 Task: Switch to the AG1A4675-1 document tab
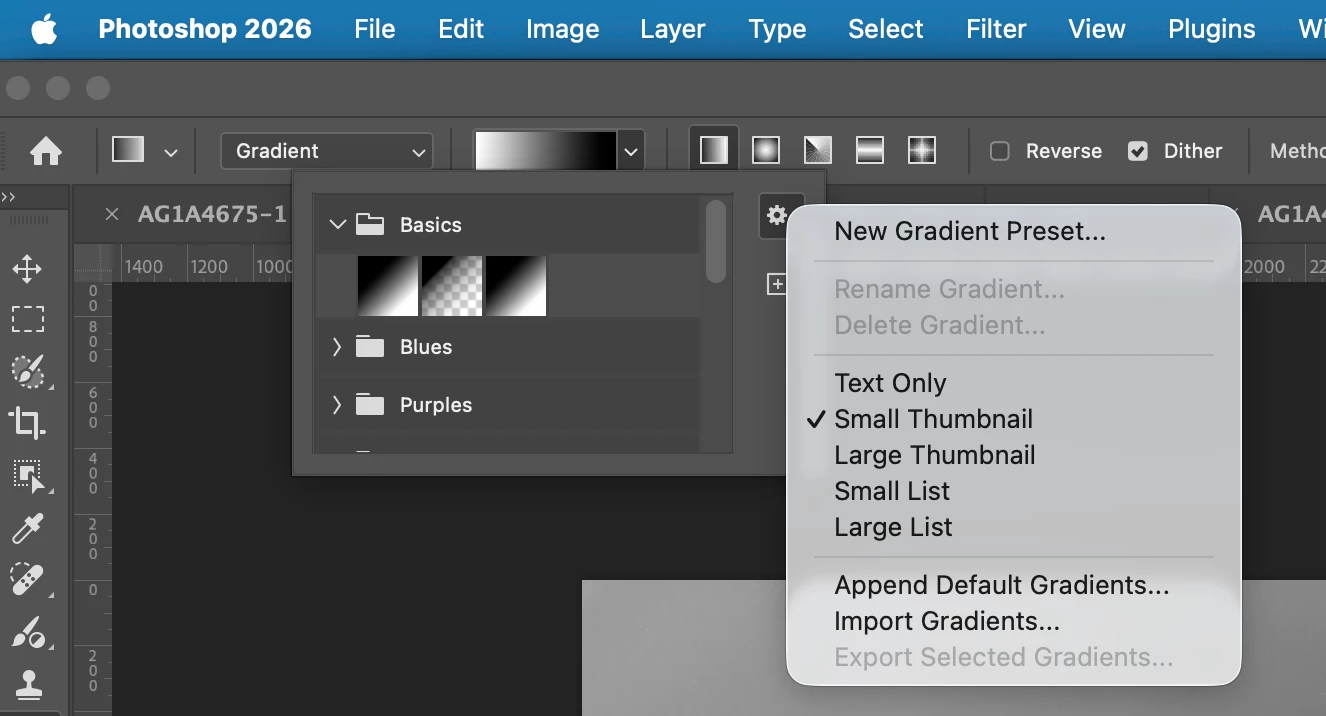pyautogui.click(x=212, y=214)
